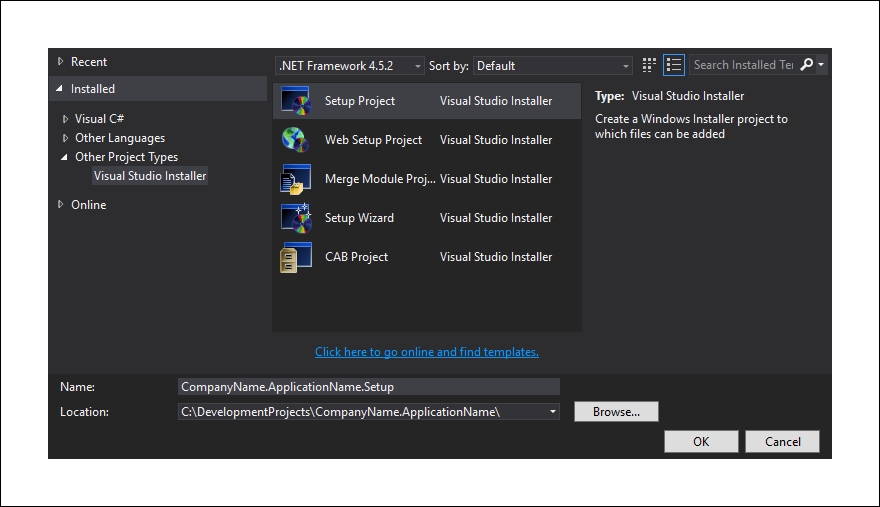Select the CAB Project cabinet icon
Image resolution: width=880 pixels, height=507 pixels.
296,257
